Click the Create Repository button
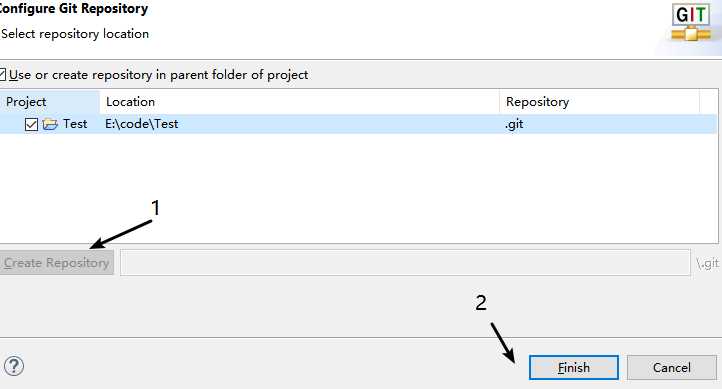This screenshot has height=389, width=722. (57, 263)
